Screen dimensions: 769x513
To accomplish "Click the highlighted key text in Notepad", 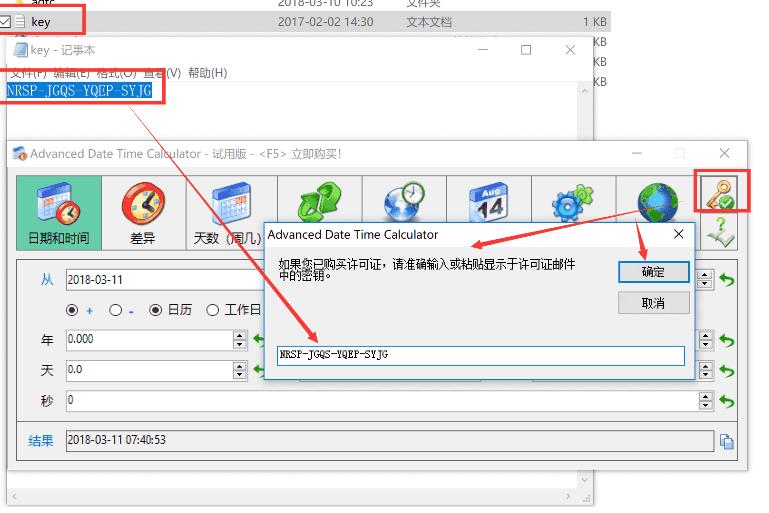I will [x=79, y=91].
